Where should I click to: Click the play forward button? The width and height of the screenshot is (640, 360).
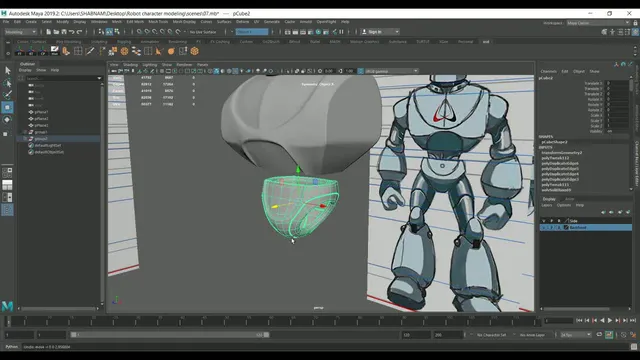[610, 320]
